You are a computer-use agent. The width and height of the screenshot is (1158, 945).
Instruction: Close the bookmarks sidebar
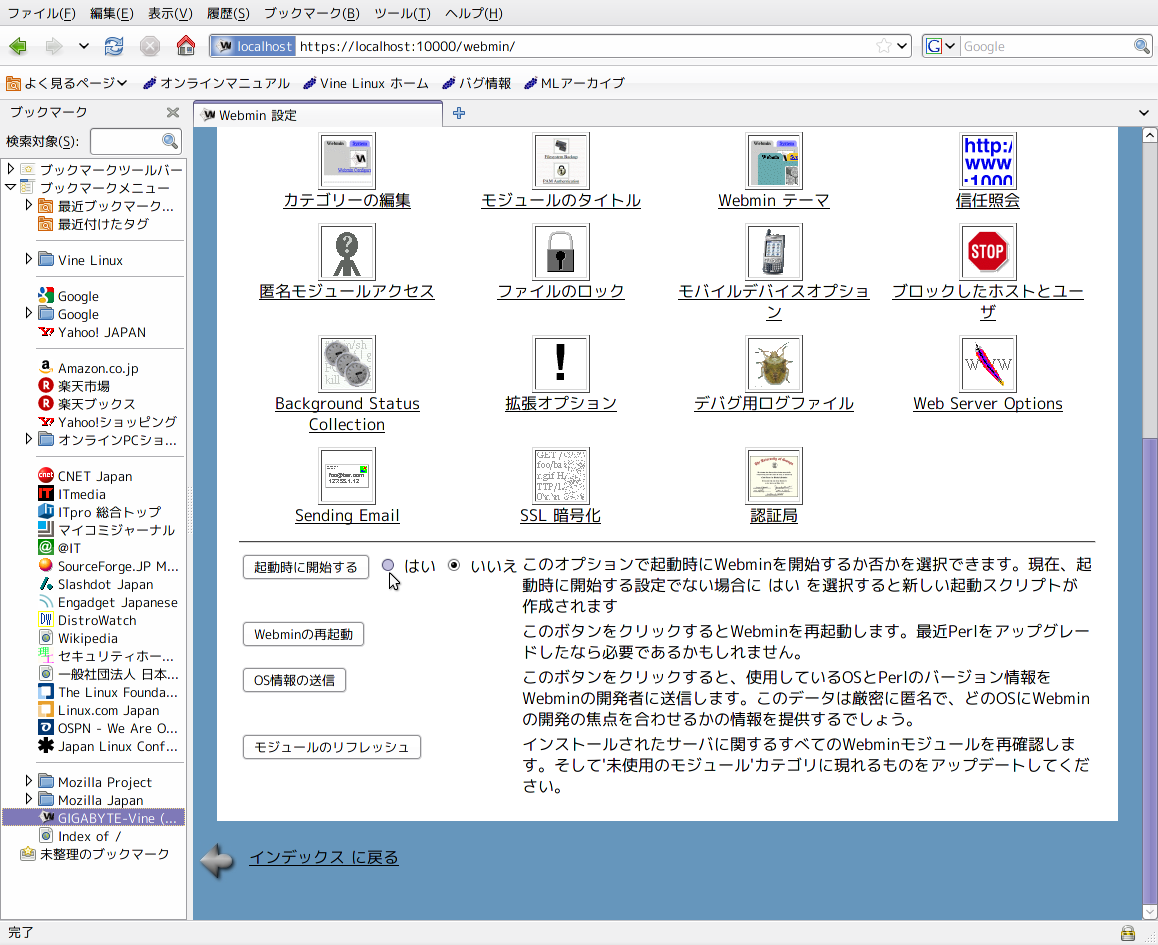click(173, 112)
